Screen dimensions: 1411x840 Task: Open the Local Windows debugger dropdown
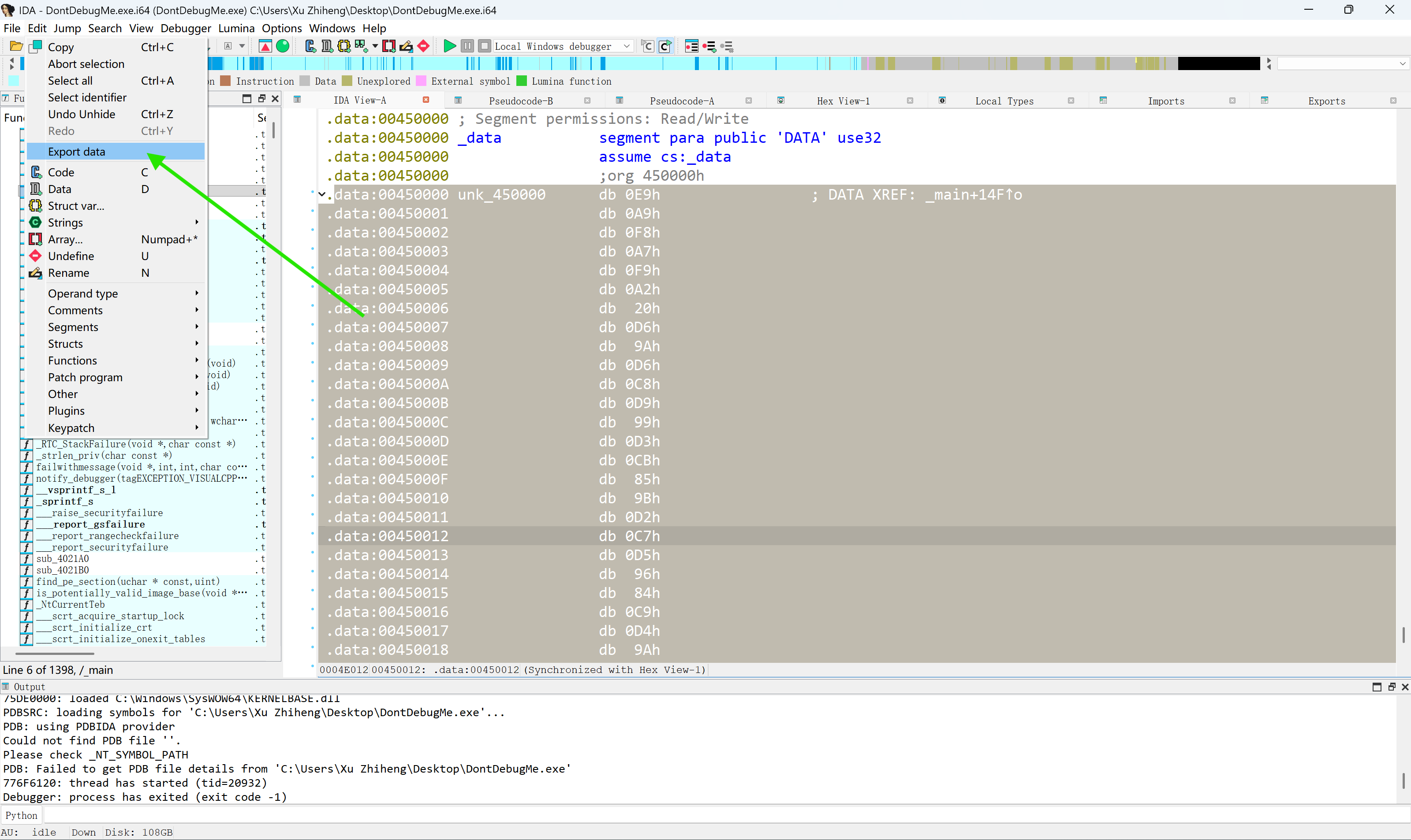626,46
